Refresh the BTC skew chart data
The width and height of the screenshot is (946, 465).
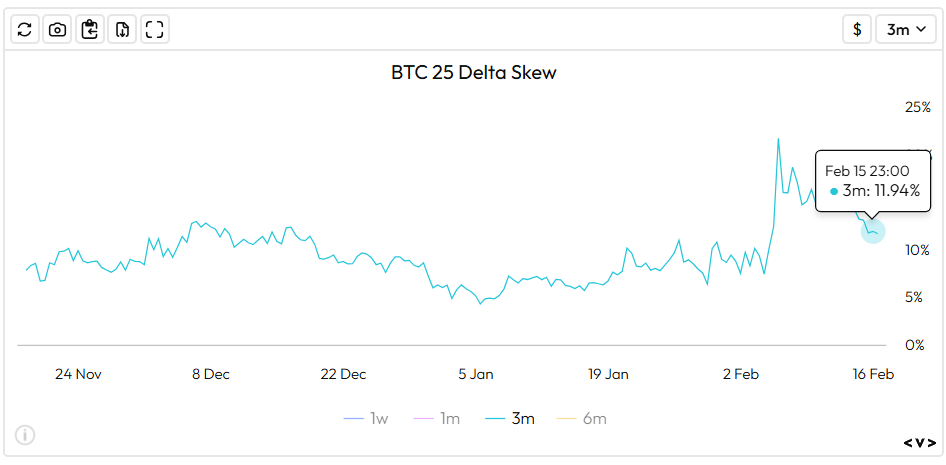[x=25, y=29]
